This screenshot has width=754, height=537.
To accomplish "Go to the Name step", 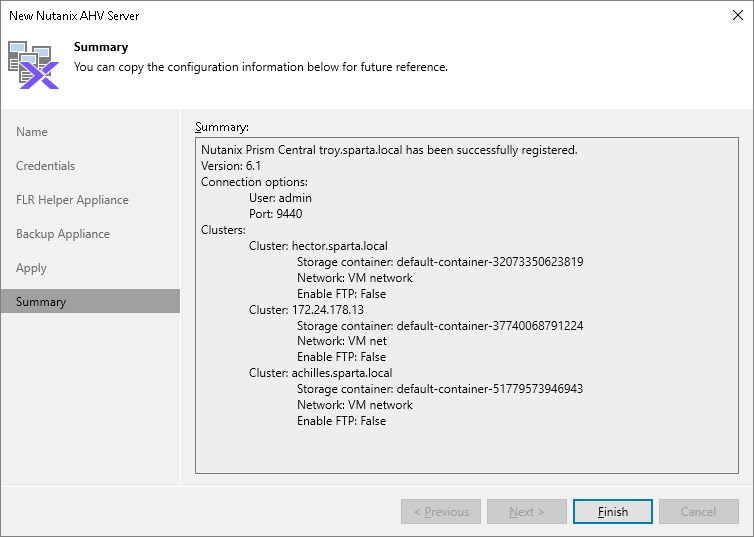I will coord(32,132).
